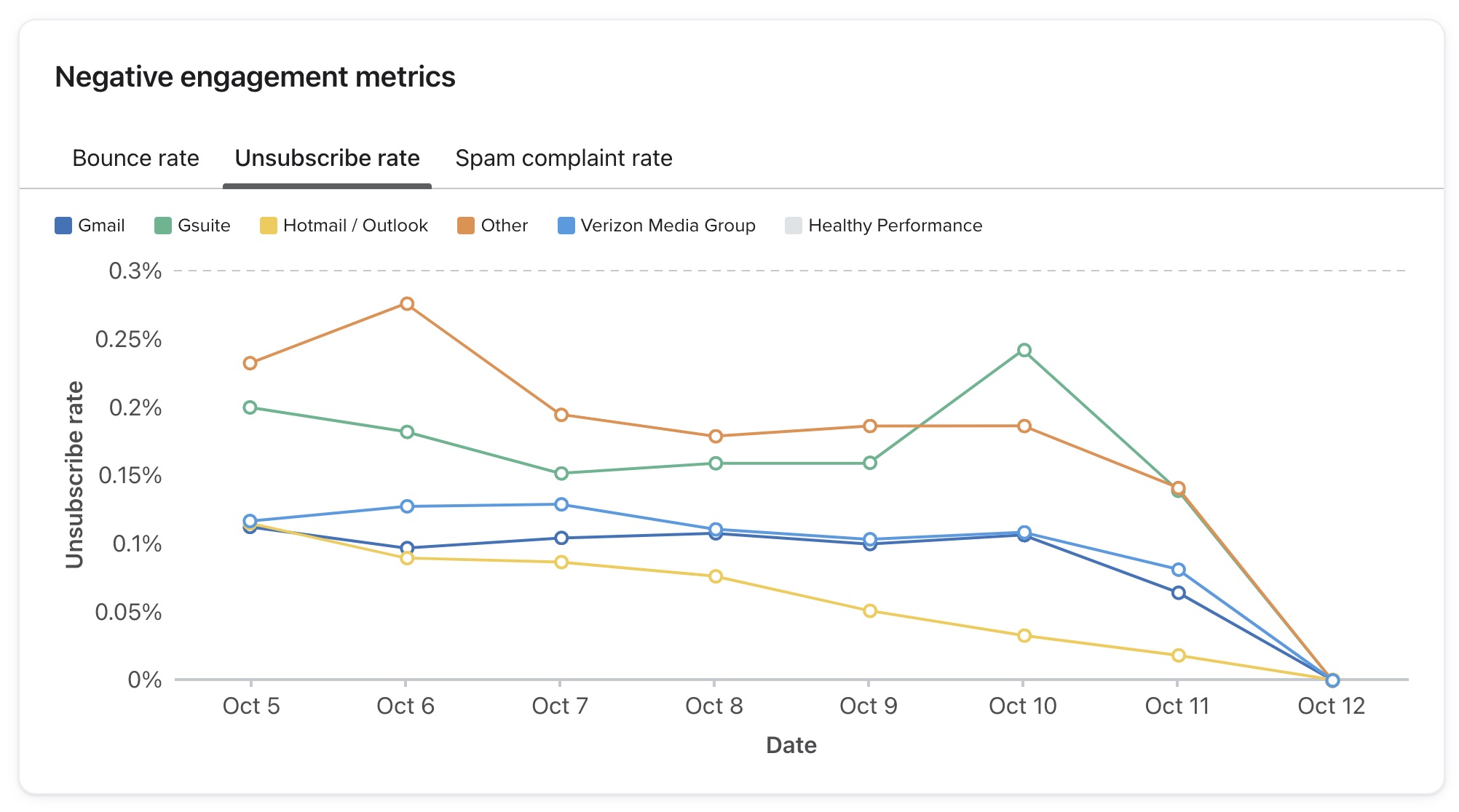Click the blue Gmail legend swatch
Screen dimensions: 1459x812
63,225
